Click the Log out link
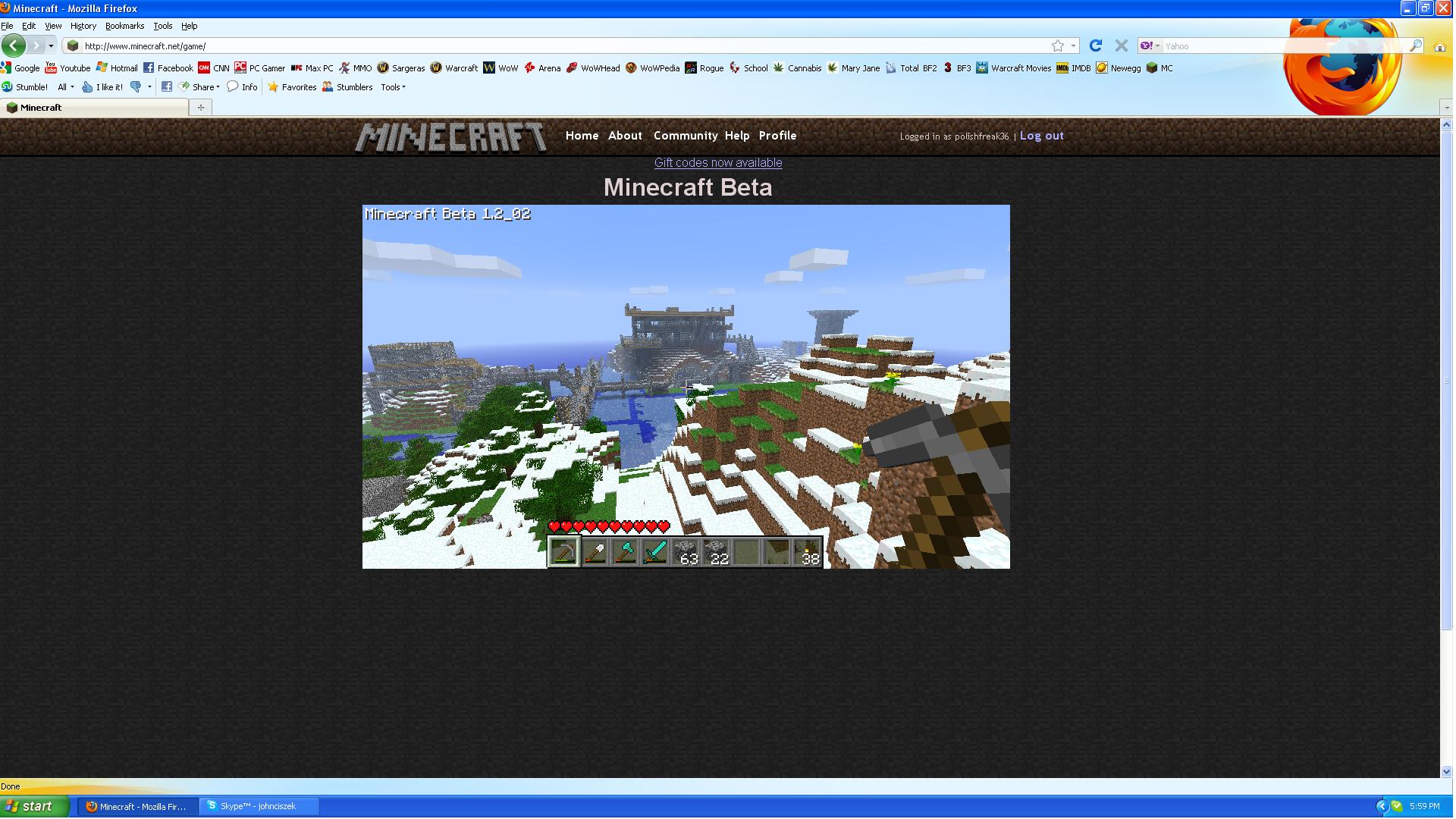 pyautogui.click(x=1041, y=136)
